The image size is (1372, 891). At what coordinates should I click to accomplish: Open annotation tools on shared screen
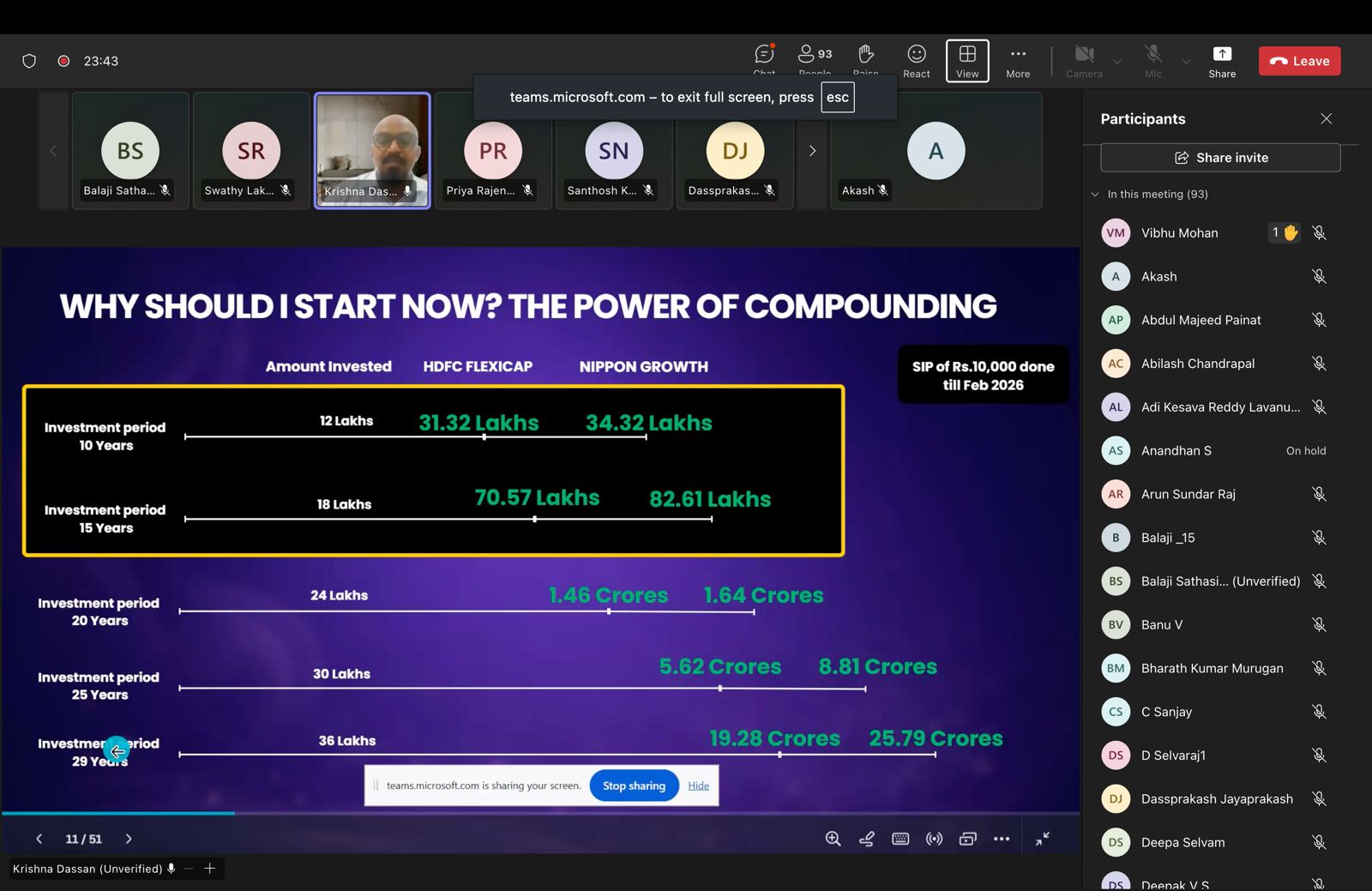point(867,838)
